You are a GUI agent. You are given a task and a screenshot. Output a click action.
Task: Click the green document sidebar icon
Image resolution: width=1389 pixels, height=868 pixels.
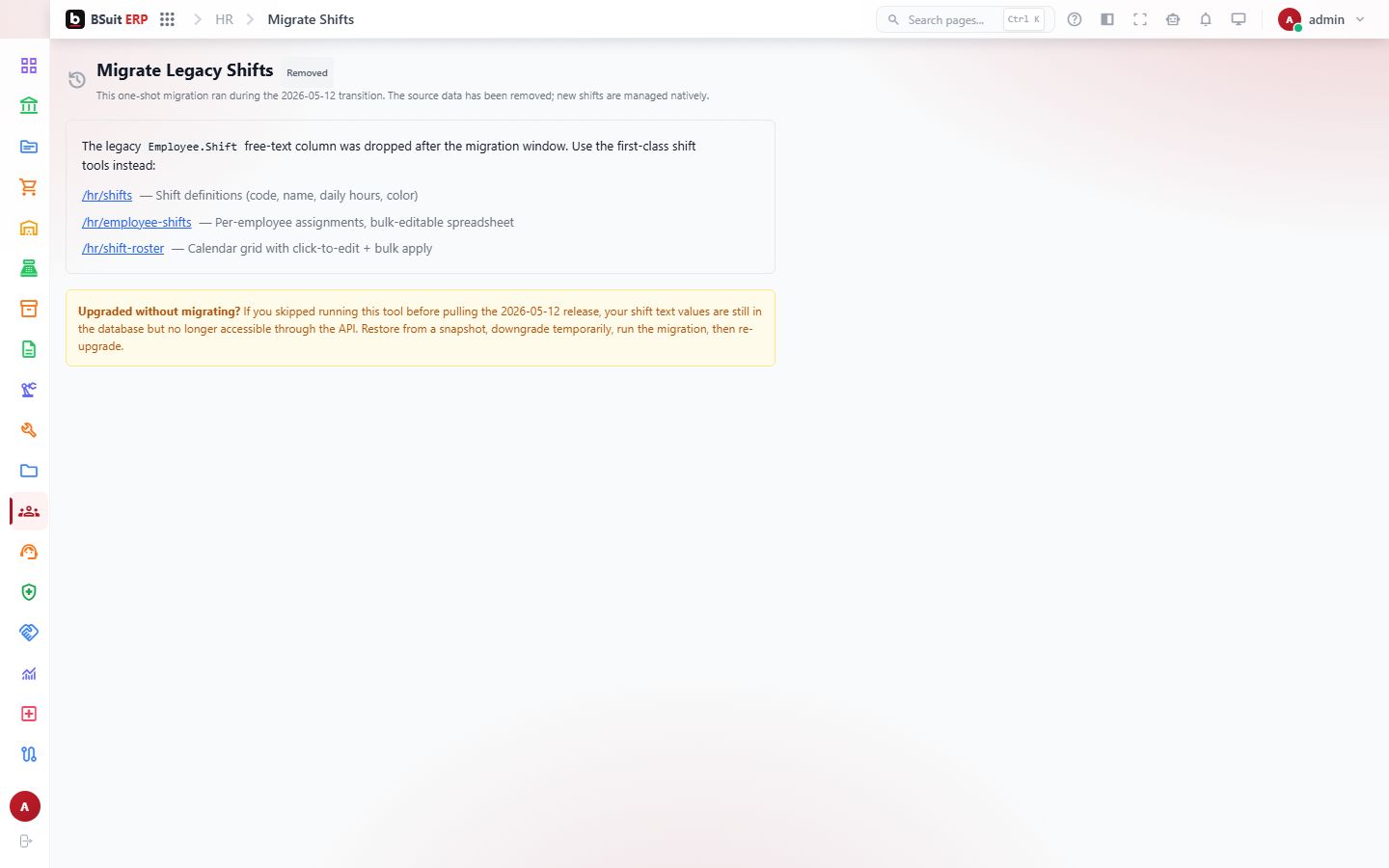tap(29, 349)
